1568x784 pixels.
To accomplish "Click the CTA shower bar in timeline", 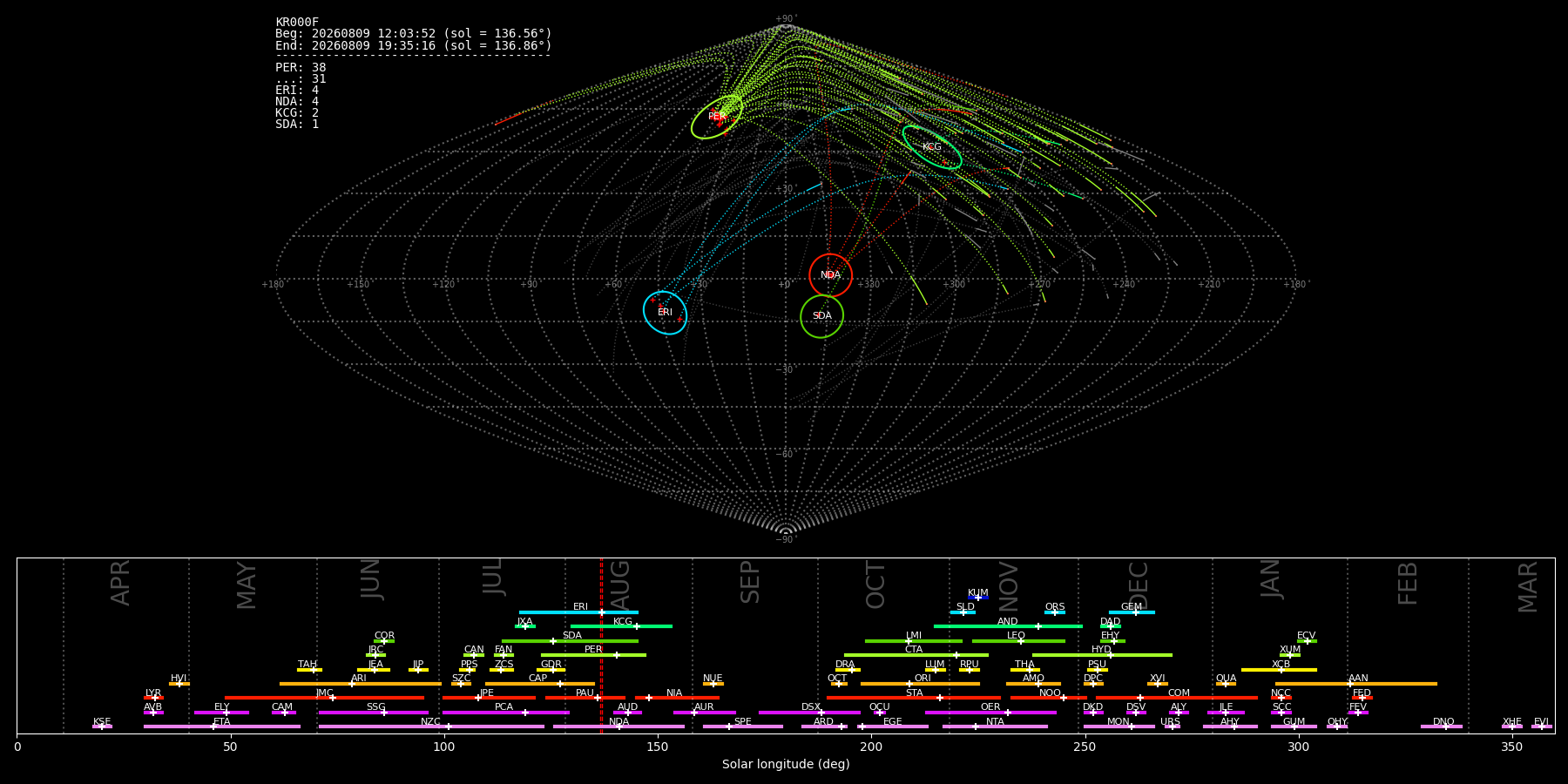I will click(x=916, y=655).
